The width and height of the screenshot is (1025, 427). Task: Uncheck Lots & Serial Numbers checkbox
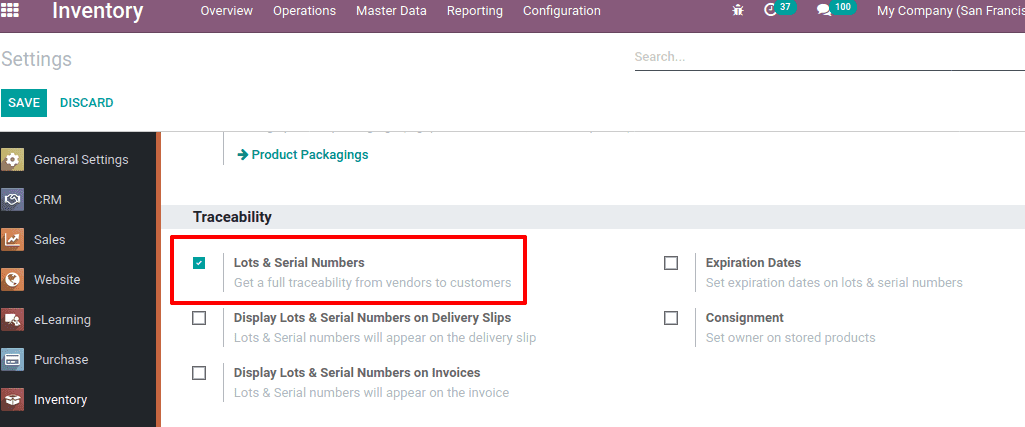tap(199, 263)
